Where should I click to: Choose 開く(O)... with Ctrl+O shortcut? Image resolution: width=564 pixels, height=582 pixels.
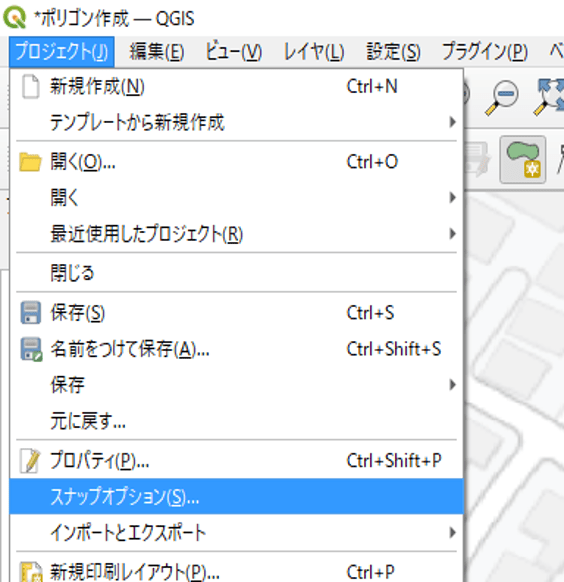236,162
